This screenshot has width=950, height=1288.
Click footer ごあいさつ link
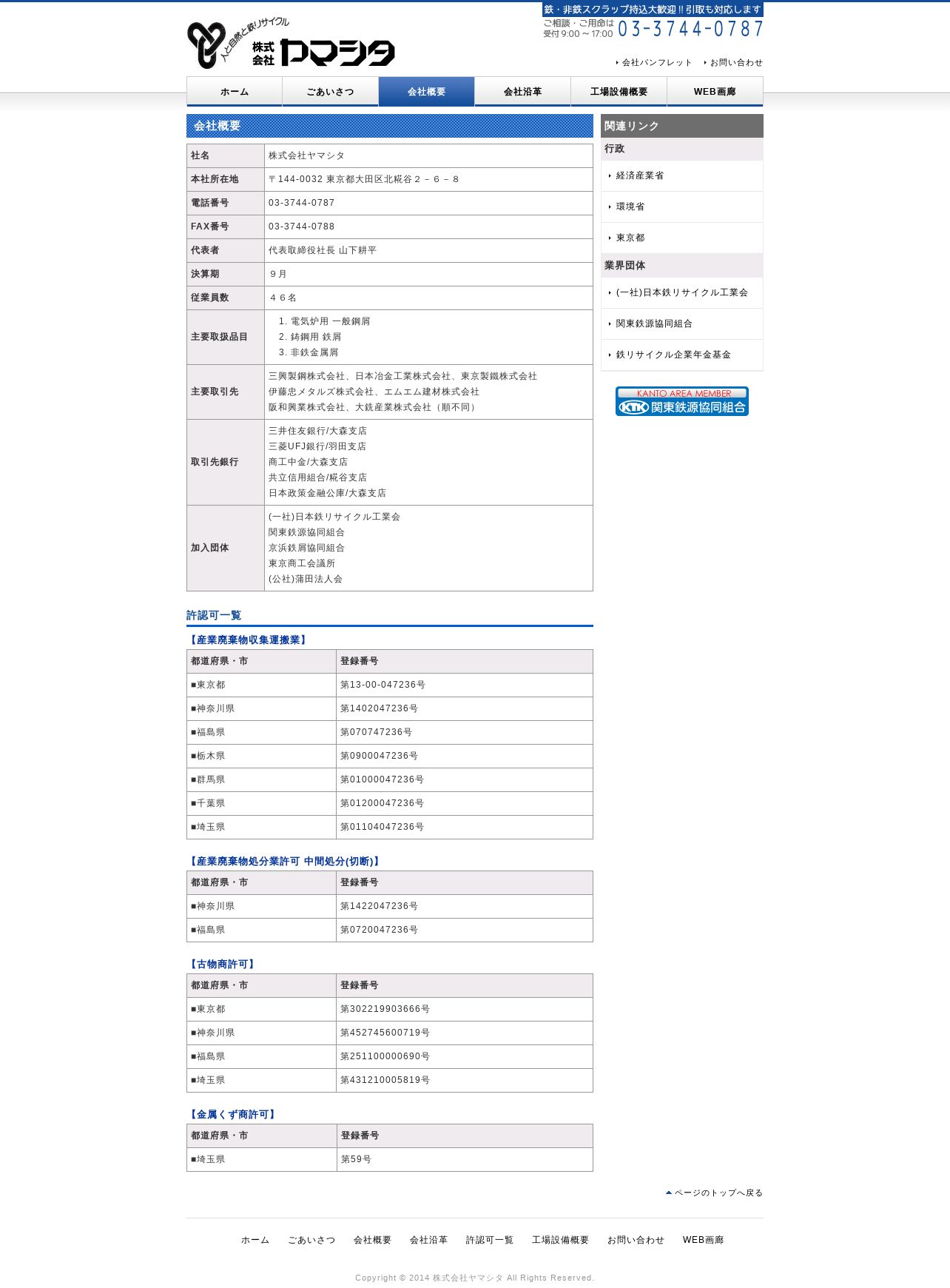(x=311, y=1240)
